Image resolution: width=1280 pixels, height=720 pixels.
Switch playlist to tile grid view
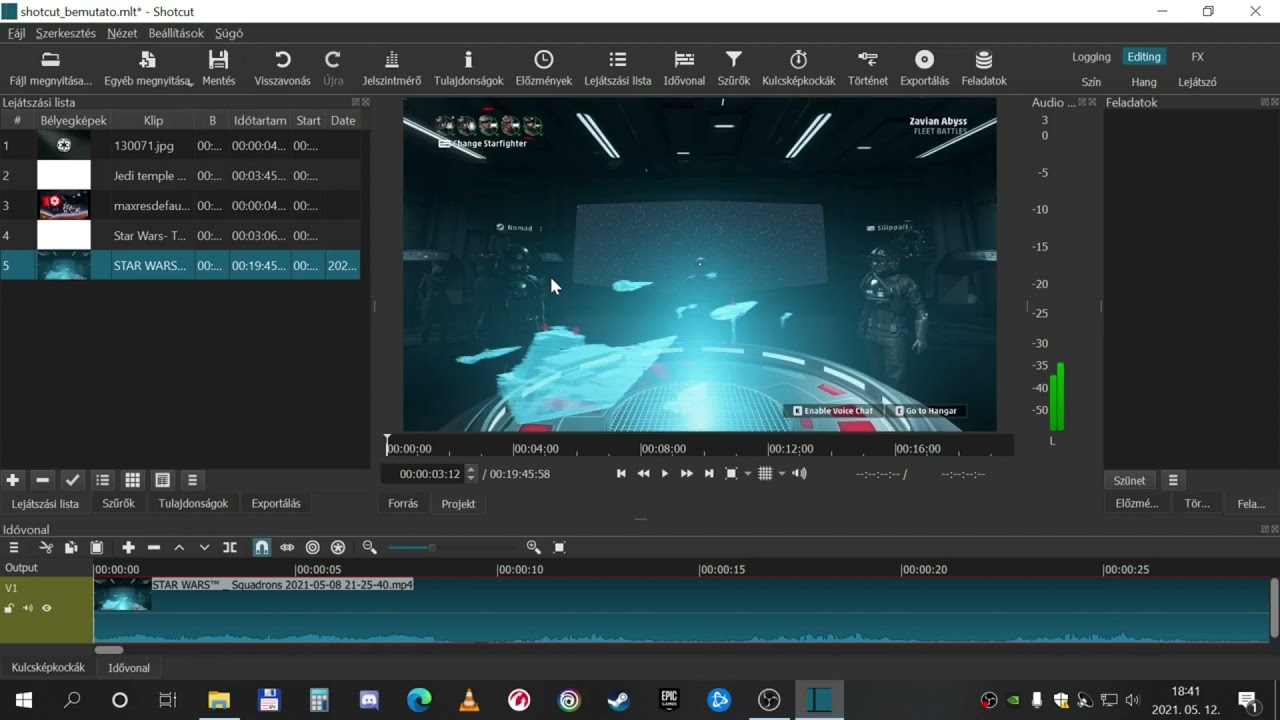[x=132, y=480]
